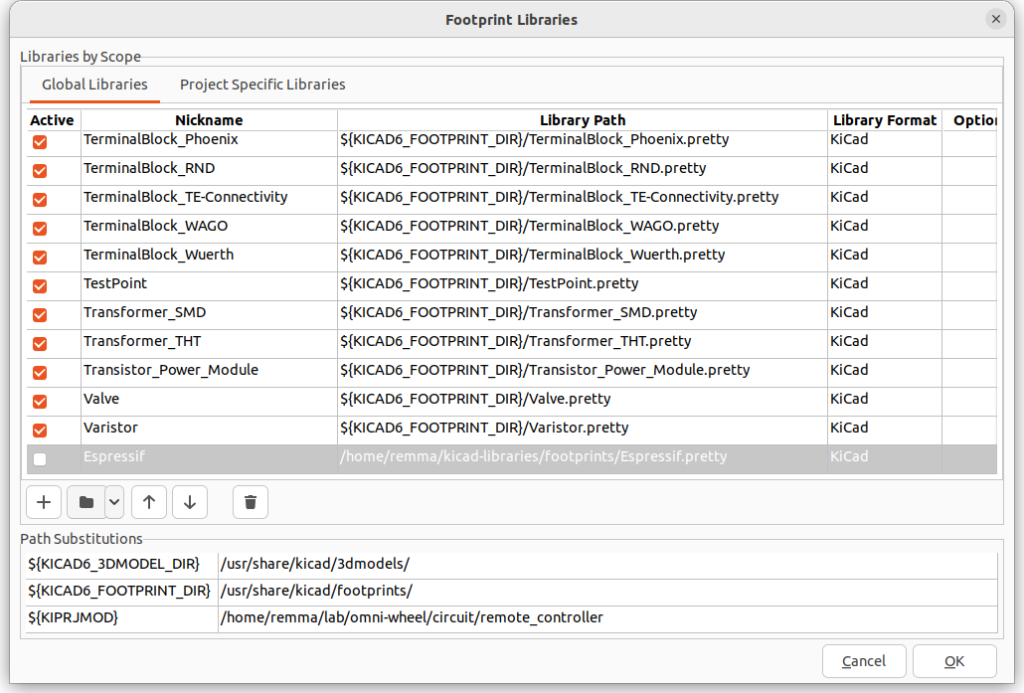The width and height of the screenshot is (1024, 693).
Task: Click the TerminalBlock_Wuerth.pretty path cell
Action: (x=583, y=257)
